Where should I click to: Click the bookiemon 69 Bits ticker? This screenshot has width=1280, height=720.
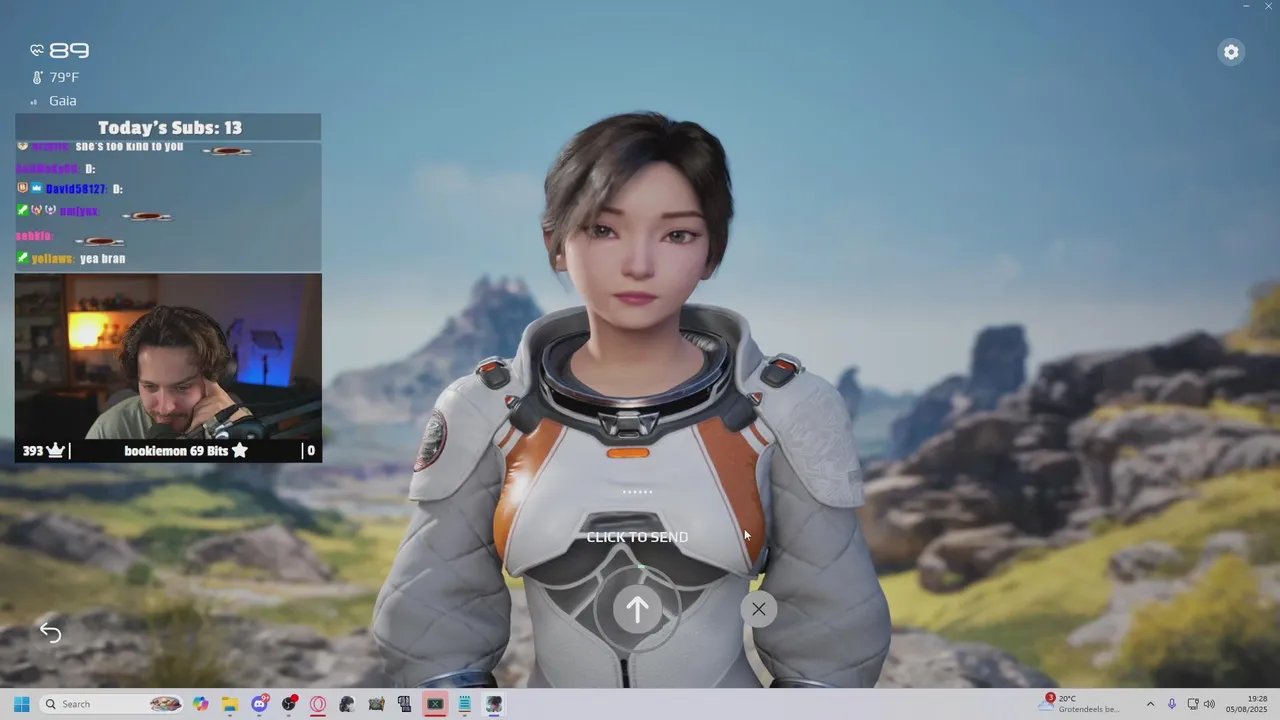click(x=185, y=451)
